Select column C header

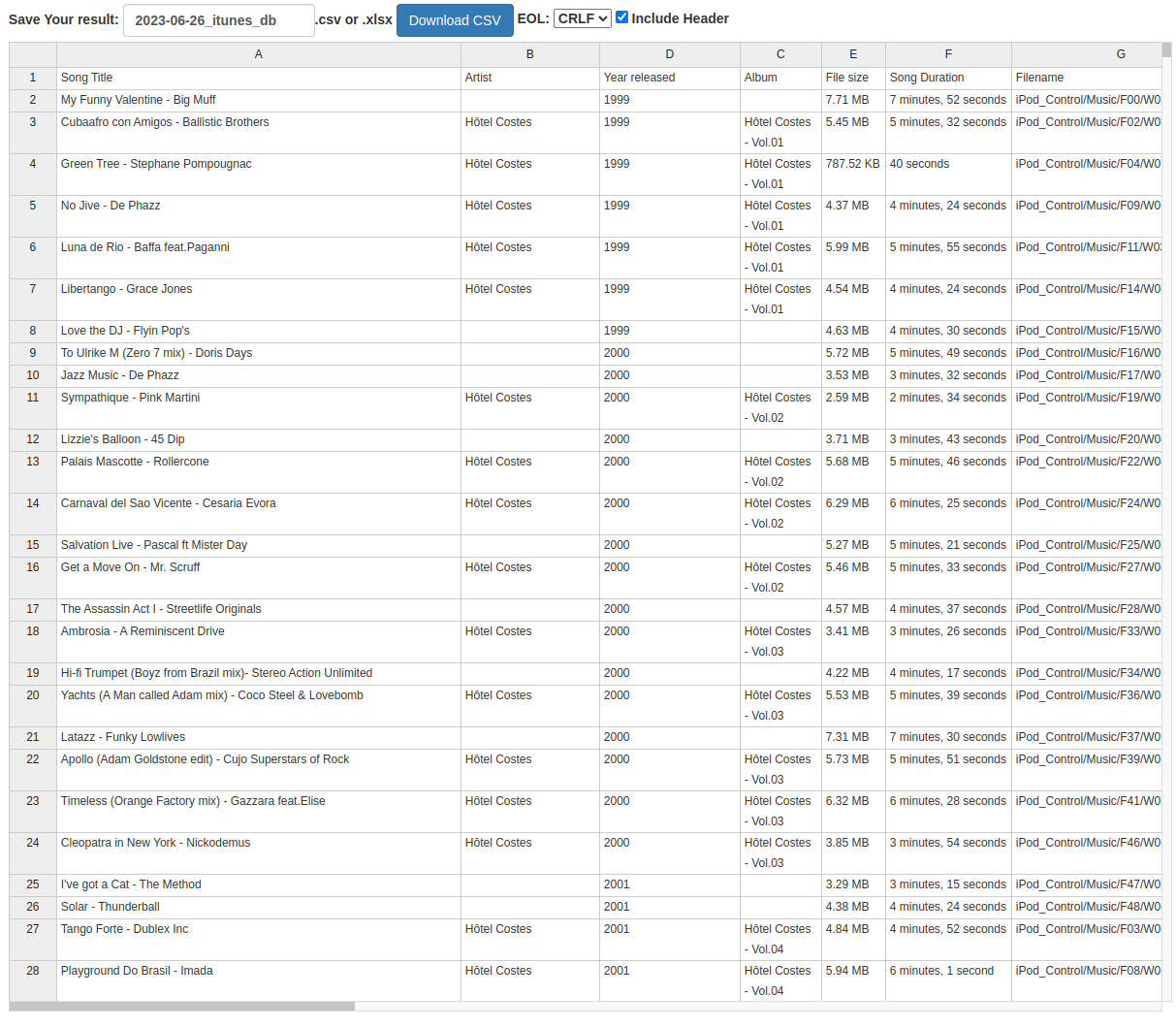781,54
